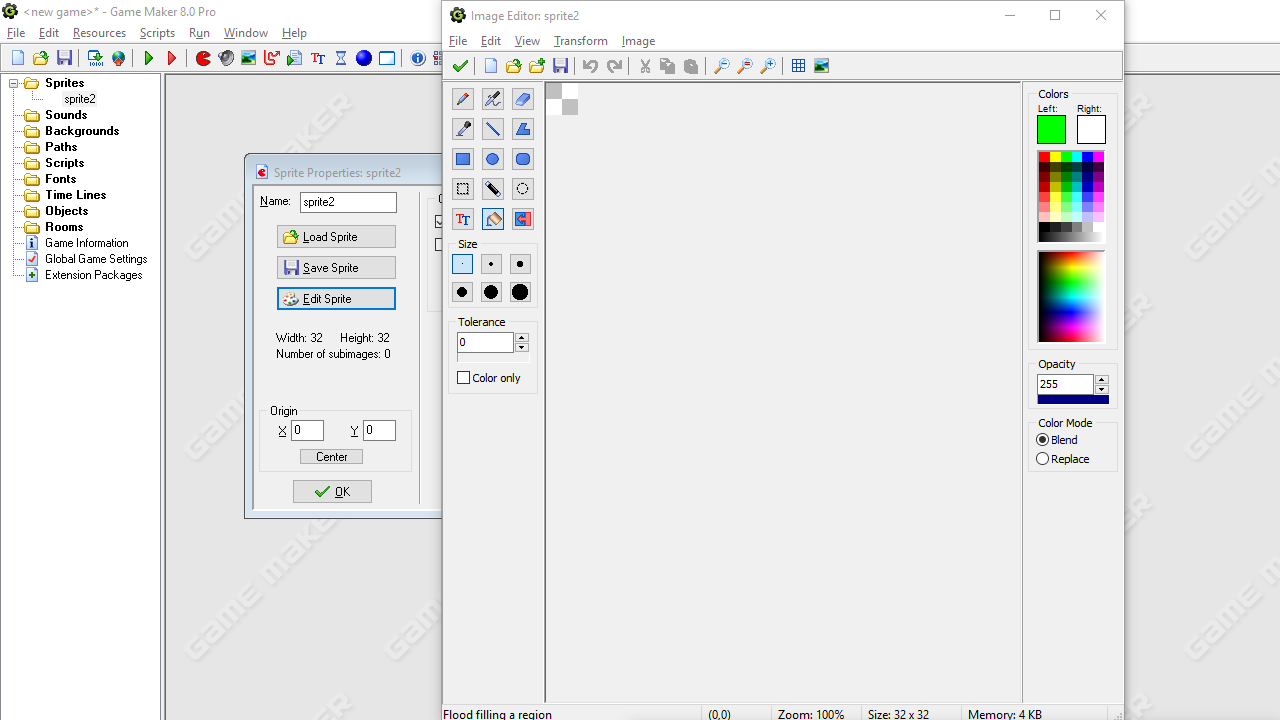The image size is (1280, 720).
Task: Choose the Text tool
Action: click(462, 219)
